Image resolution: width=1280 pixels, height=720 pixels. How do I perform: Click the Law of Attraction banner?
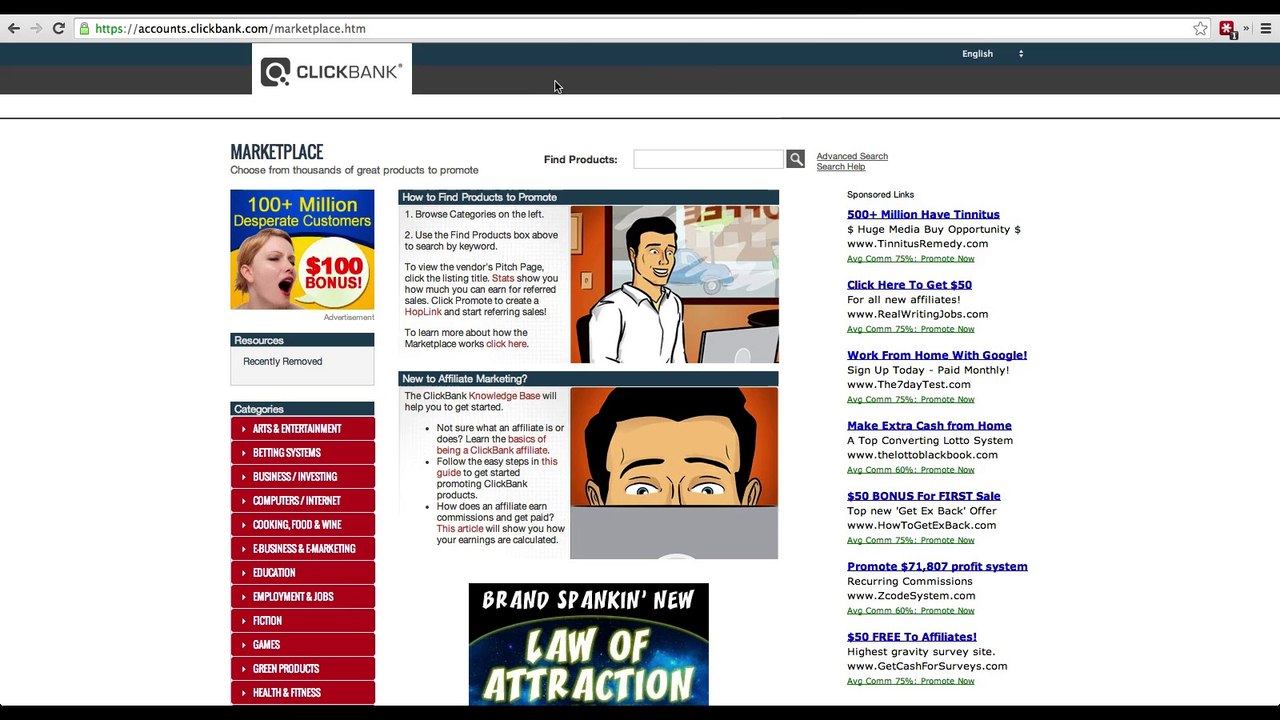(x=588, y=644)
